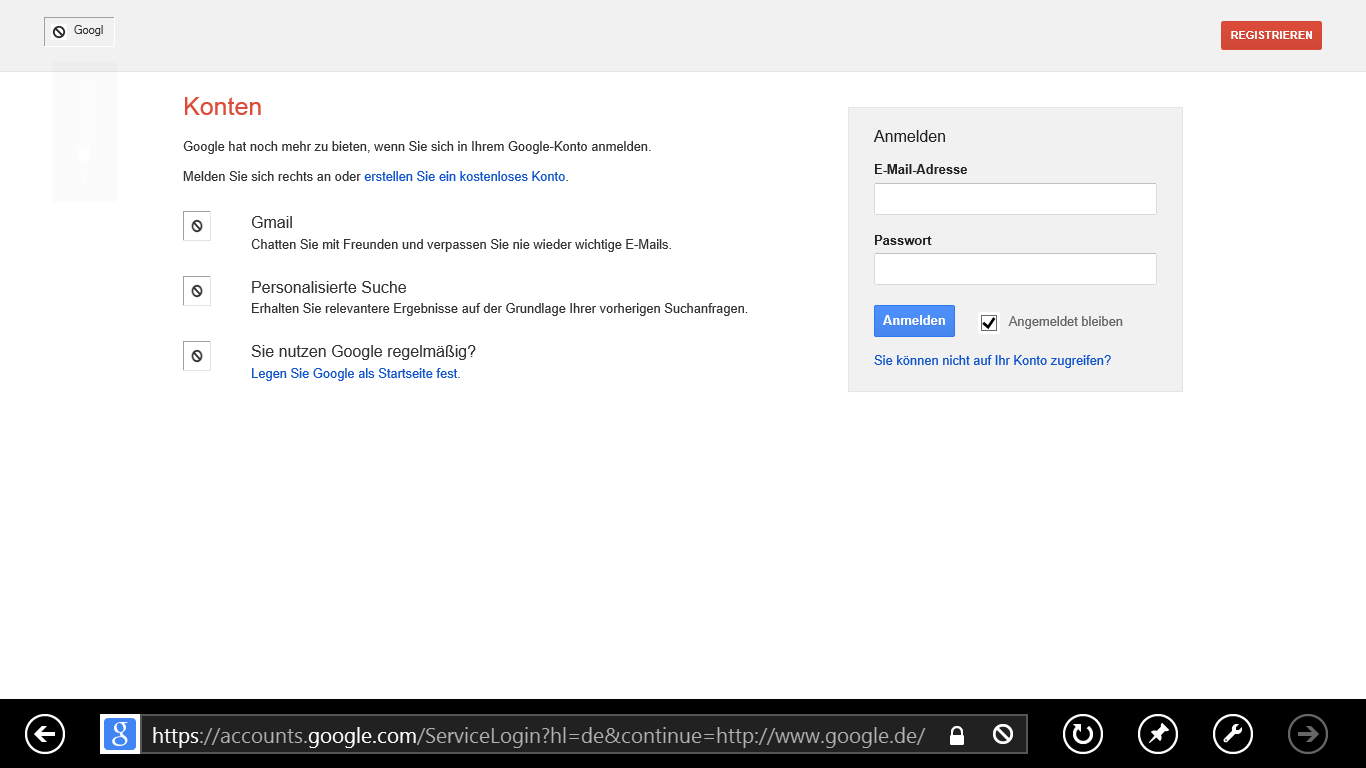The height and width of the screenshot is (768, 1366).
Task: Click the blocked image icon beside Personalisierte Suche
Action: point(197,291)
